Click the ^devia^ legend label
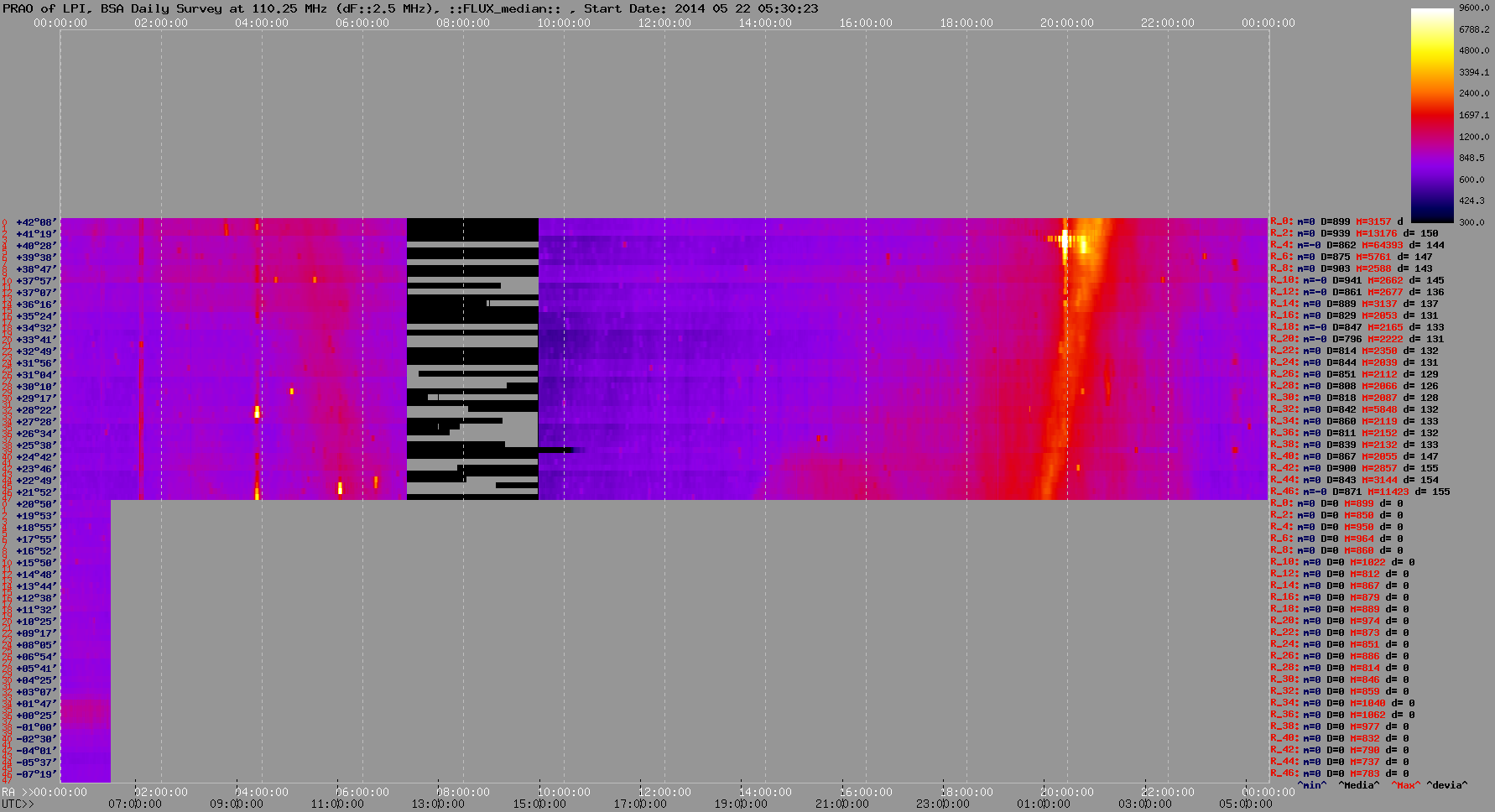This screenshot has width=1495, height=812. pos(1447,785)
